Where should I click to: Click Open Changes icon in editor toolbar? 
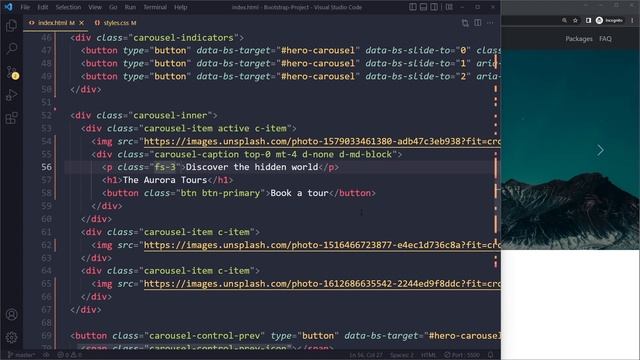(x=465, y=23)
